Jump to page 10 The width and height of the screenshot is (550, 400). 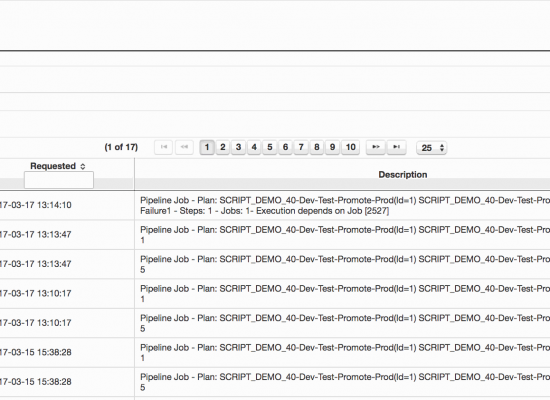point(350,147)
